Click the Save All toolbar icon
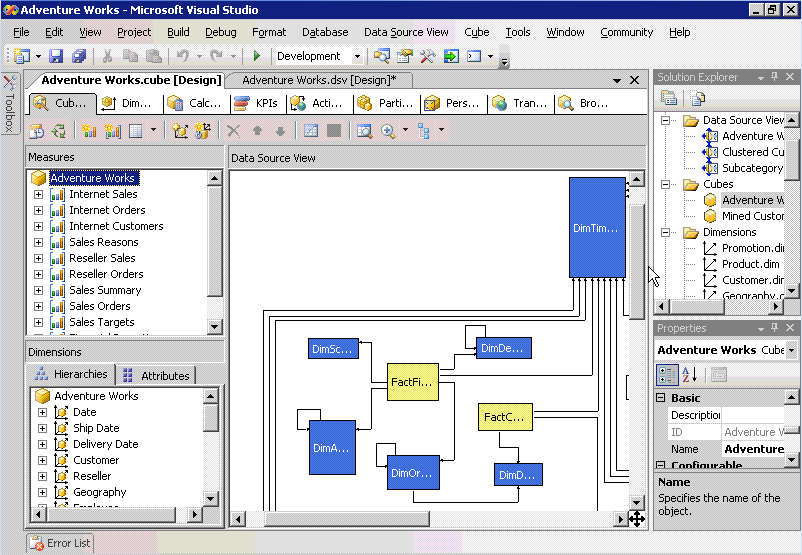Viewport: 802px width, 555px height. pyautogui.click(x=79, y=56)
